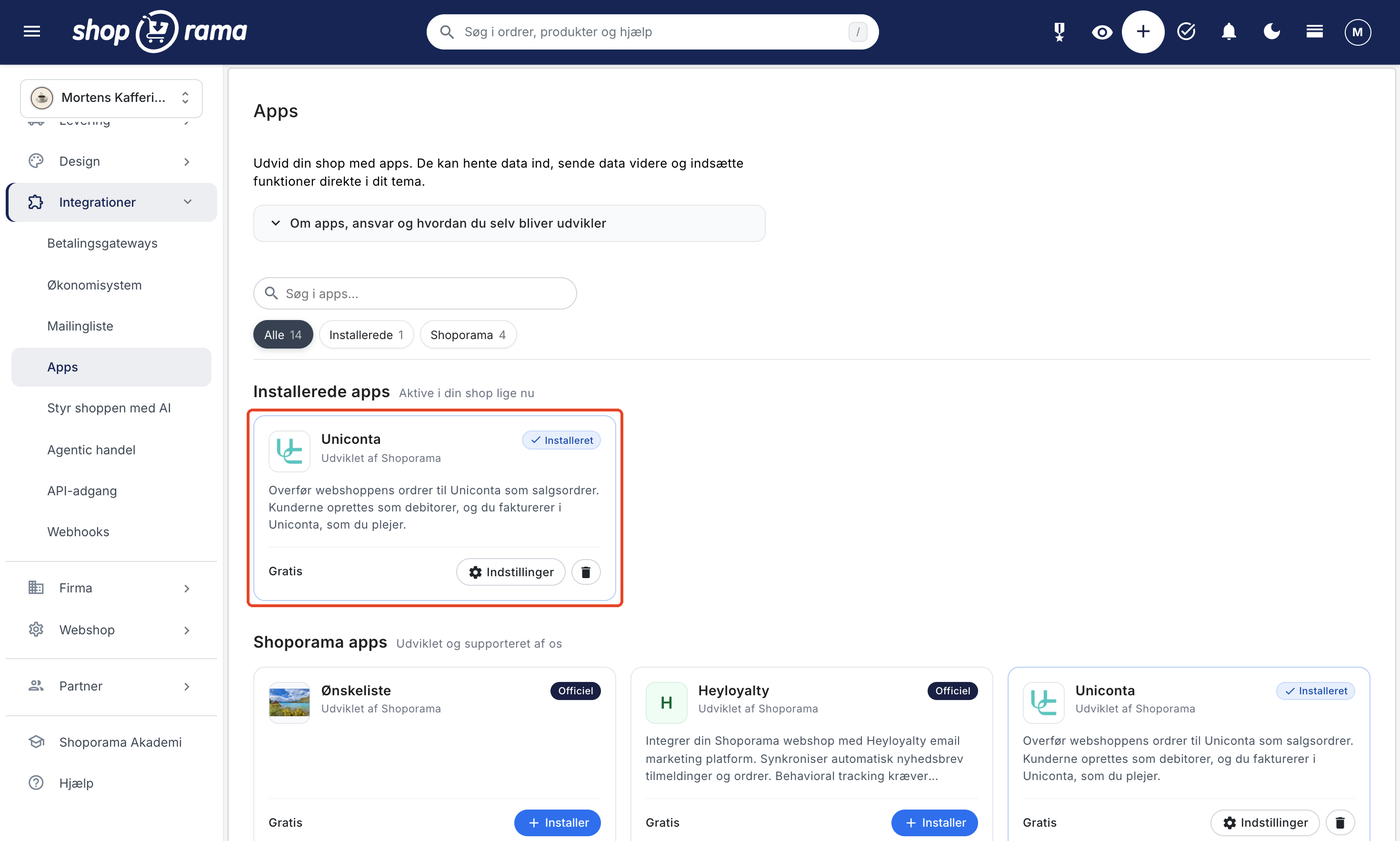Open Indstillinger on the Shoporama apps Uniconta card
The image size is (1400, 841).
1265,823
